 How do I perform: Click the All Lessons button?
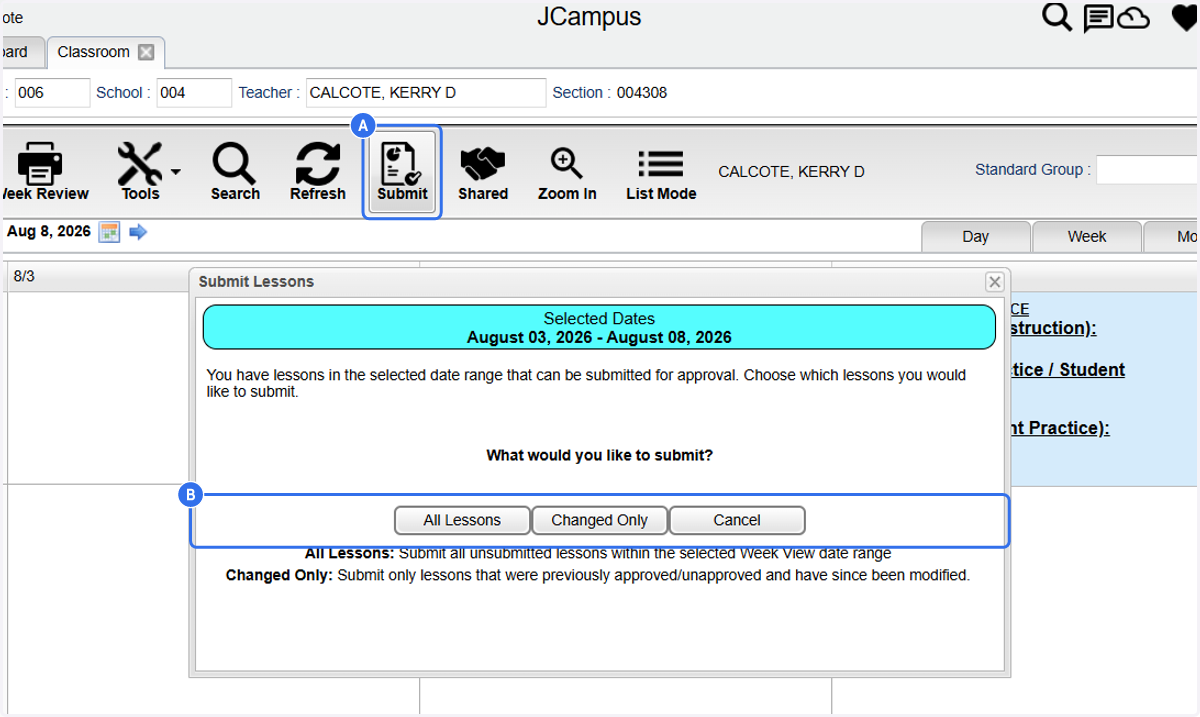(462, 520)
